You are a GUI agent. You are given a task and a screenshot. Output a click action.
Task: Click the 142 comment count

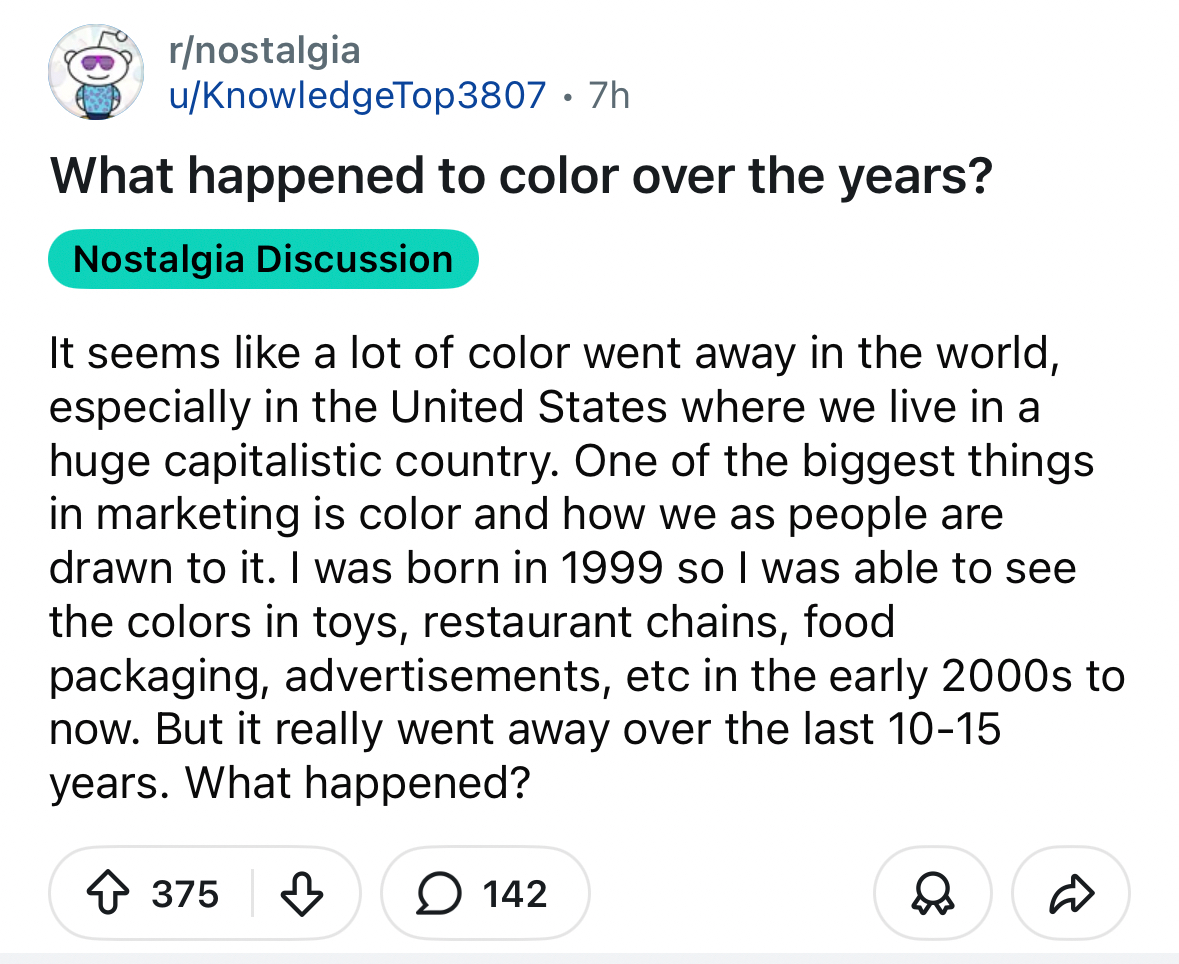[514, 893]
